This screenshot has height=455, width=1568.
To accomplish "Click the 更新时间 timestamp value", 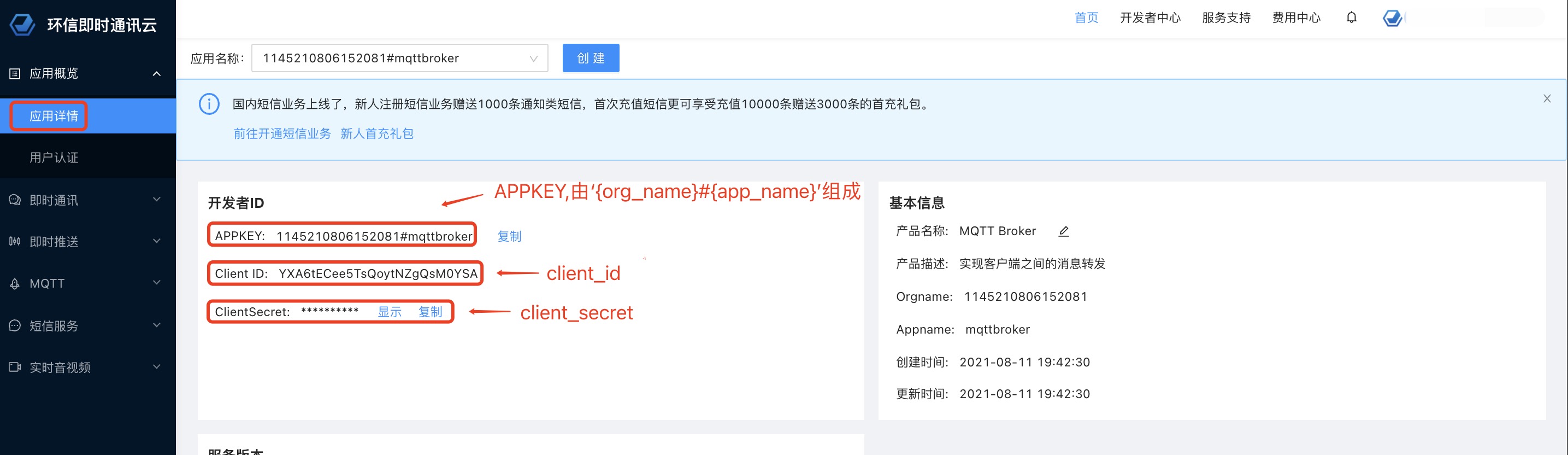I will (x=1024, y=394).
